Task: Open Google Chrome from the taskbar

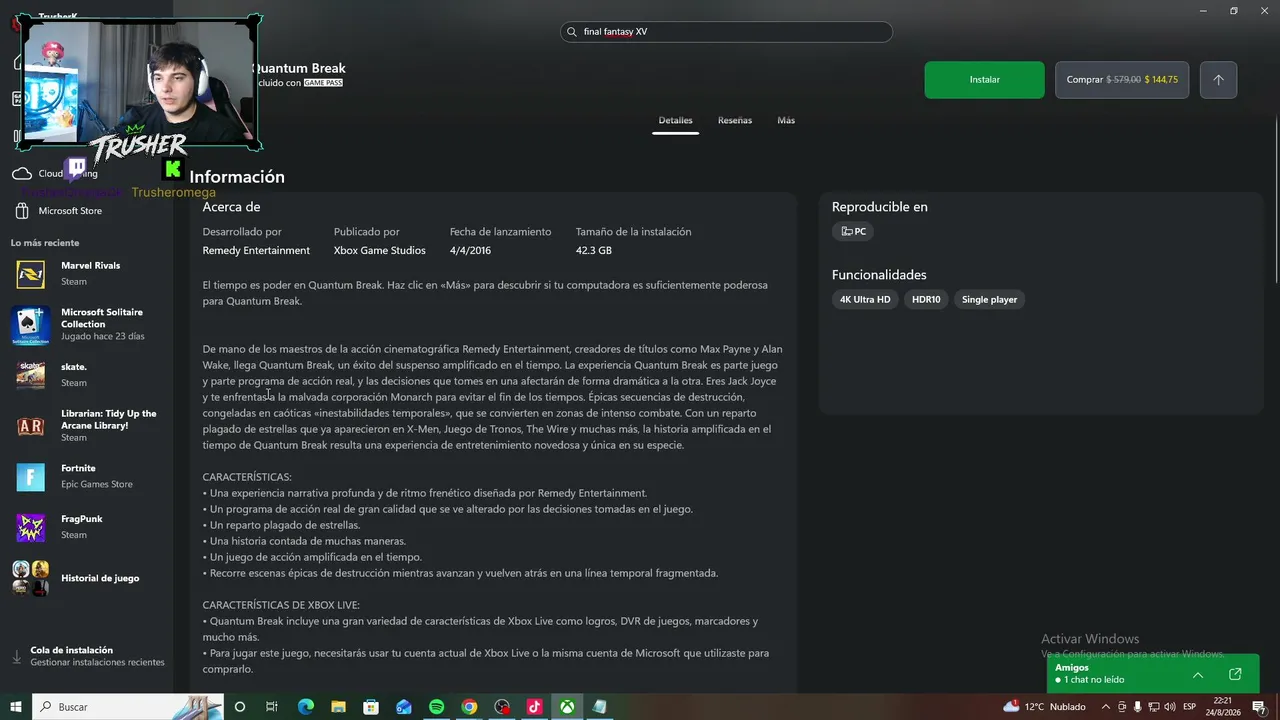Action: [x=469, y=707]
